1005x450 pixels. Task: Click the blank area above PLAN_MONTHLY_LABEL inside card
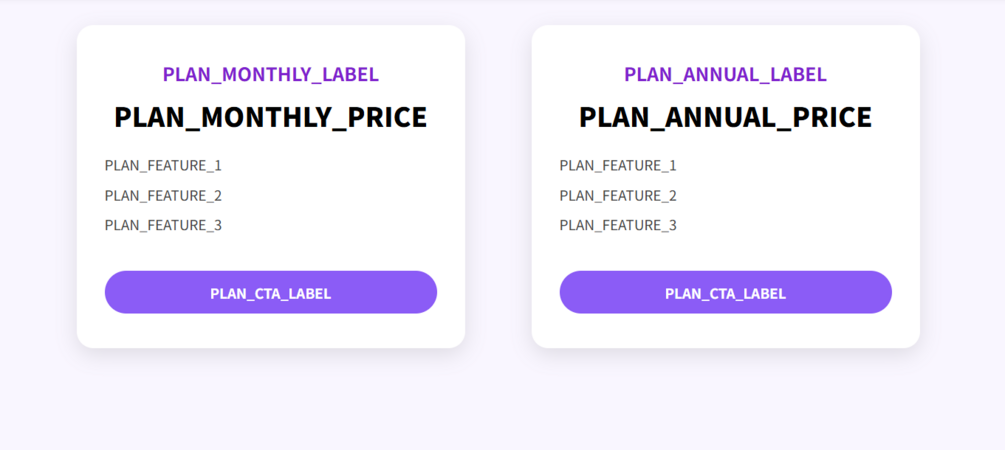pyautogui.click(x=270, y=43)
